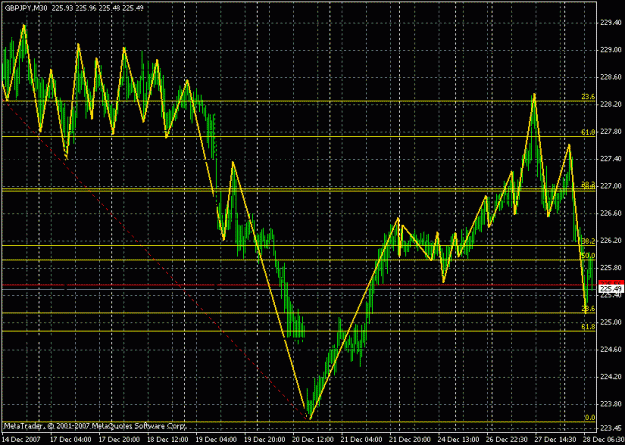Click the 23.6 Fibonacci label near 228.20

pyautogui.click(x=588, y=96)
